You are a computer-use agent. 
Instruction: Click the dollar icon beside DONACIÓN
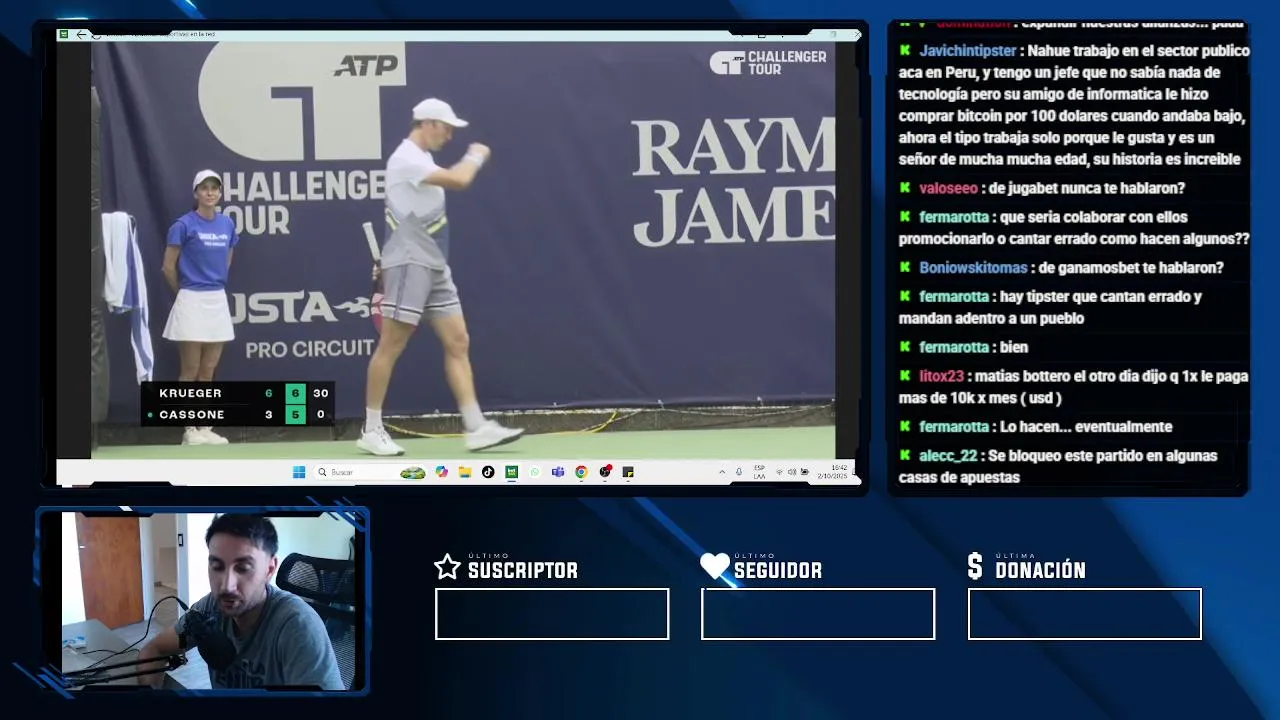tap(975, 567)
